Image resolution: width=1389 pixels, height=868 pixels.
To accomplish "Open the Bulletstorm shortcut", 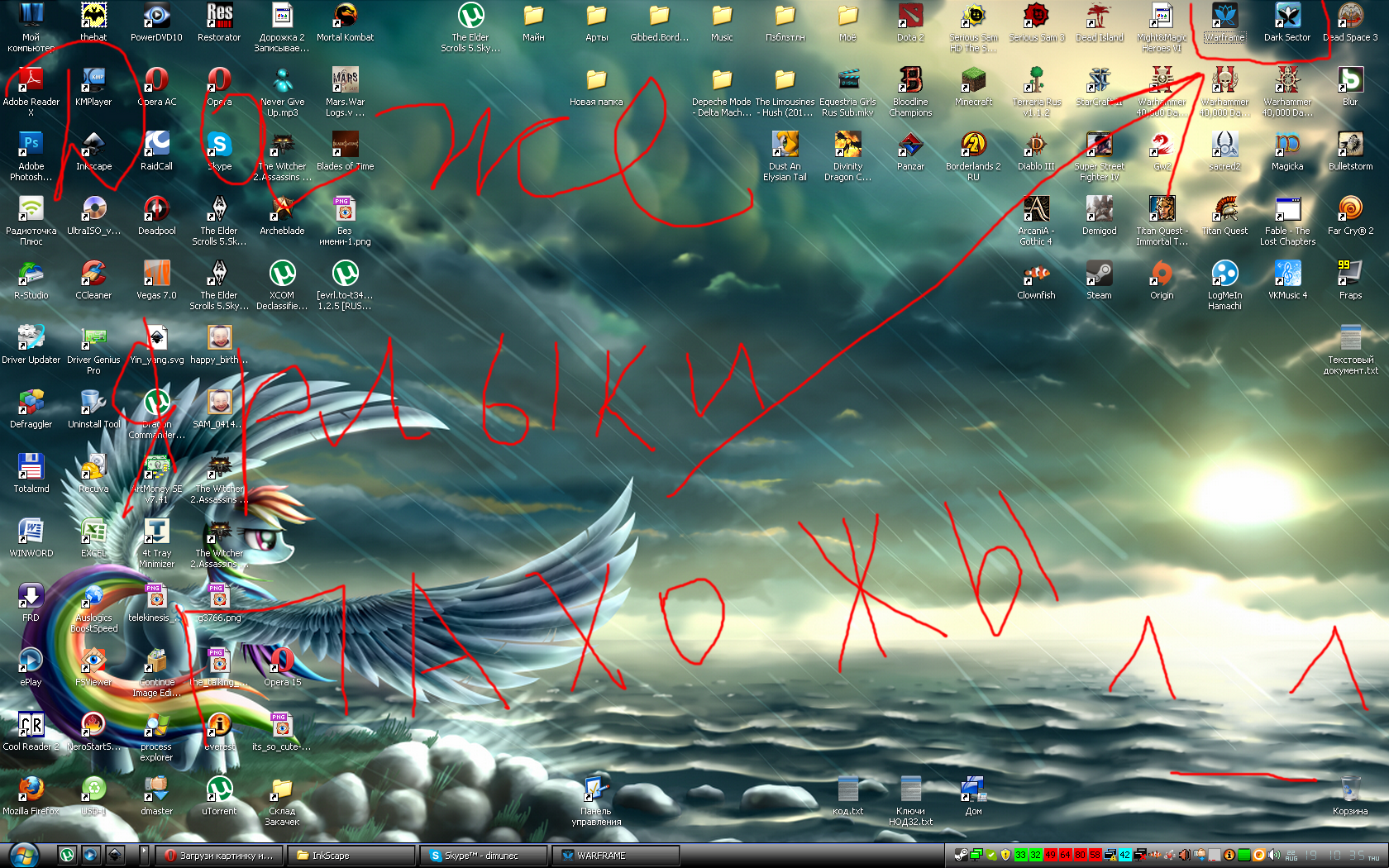I will pyautogui.click(x=1350, y=151).
